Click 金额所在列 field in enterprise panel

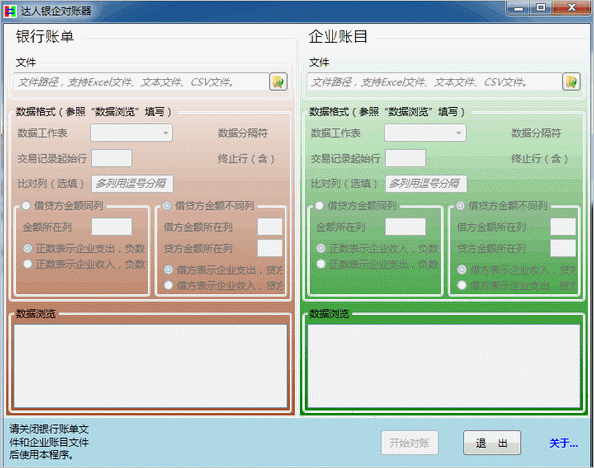click(405, 227)
